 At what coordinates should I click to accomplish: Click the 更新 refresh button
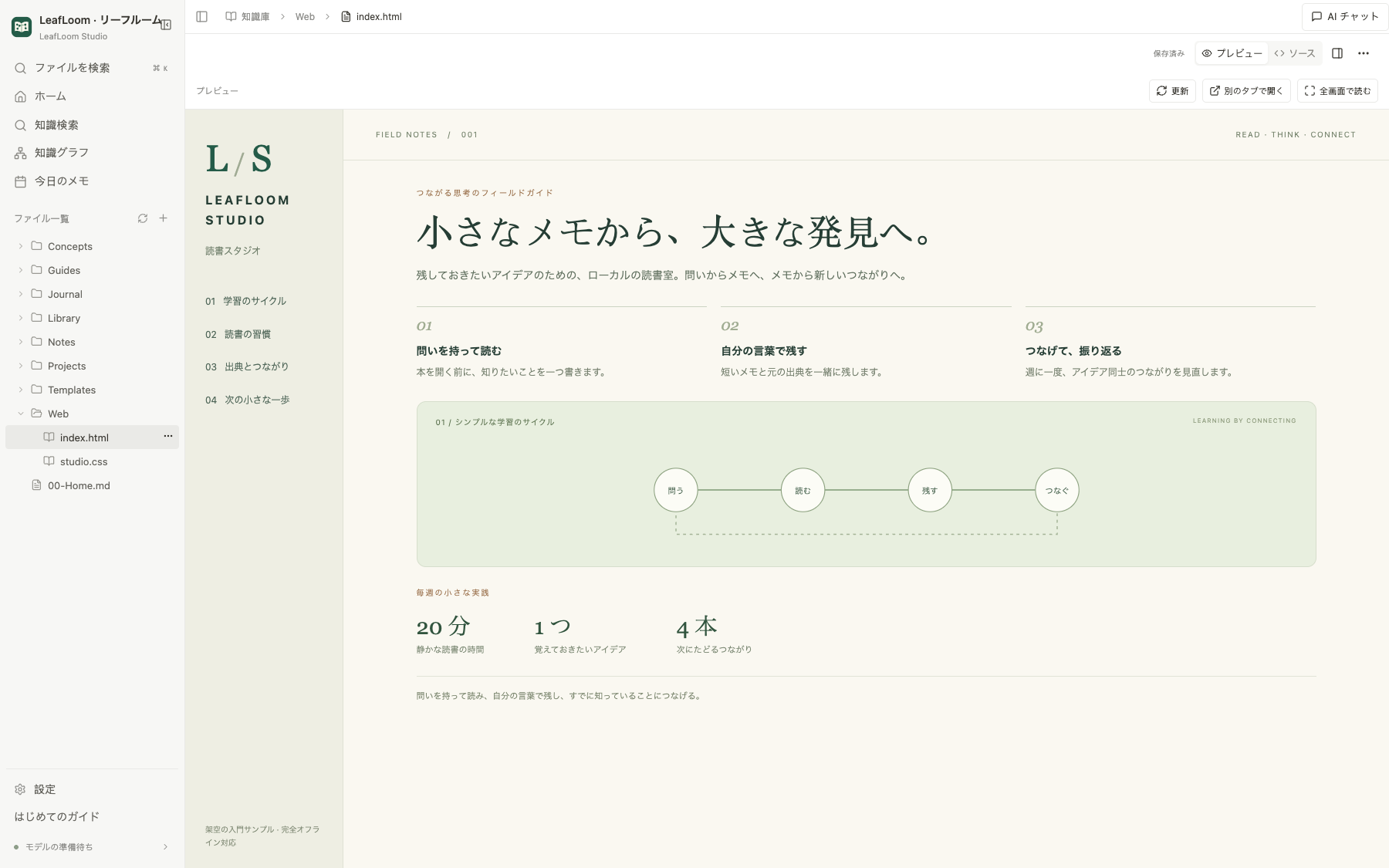click(x=1172, y=91)
